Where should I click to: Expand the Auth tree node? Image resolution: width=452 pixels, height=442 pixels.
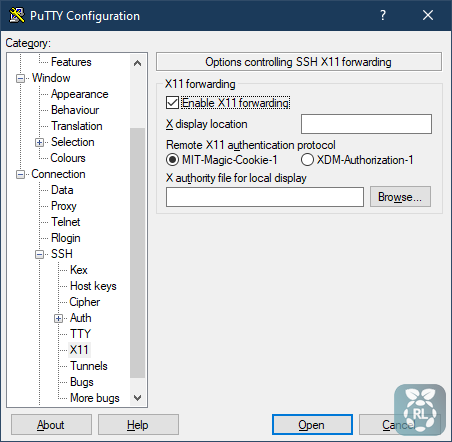pyautogui.click(x=58, y=319)
